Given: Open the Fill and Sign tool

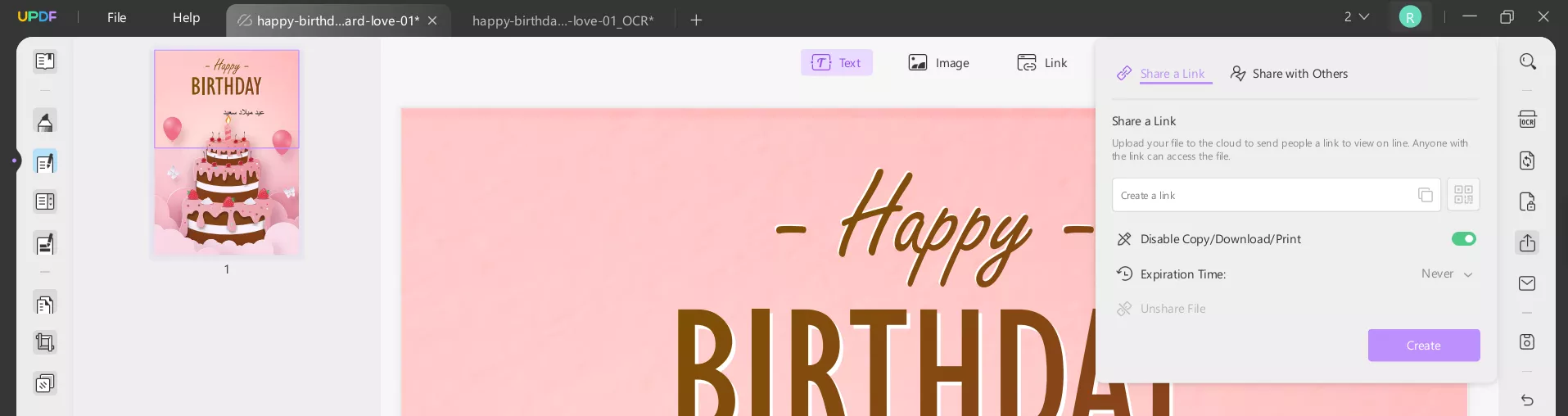Looking at the screenshot, I should point(45,243).
